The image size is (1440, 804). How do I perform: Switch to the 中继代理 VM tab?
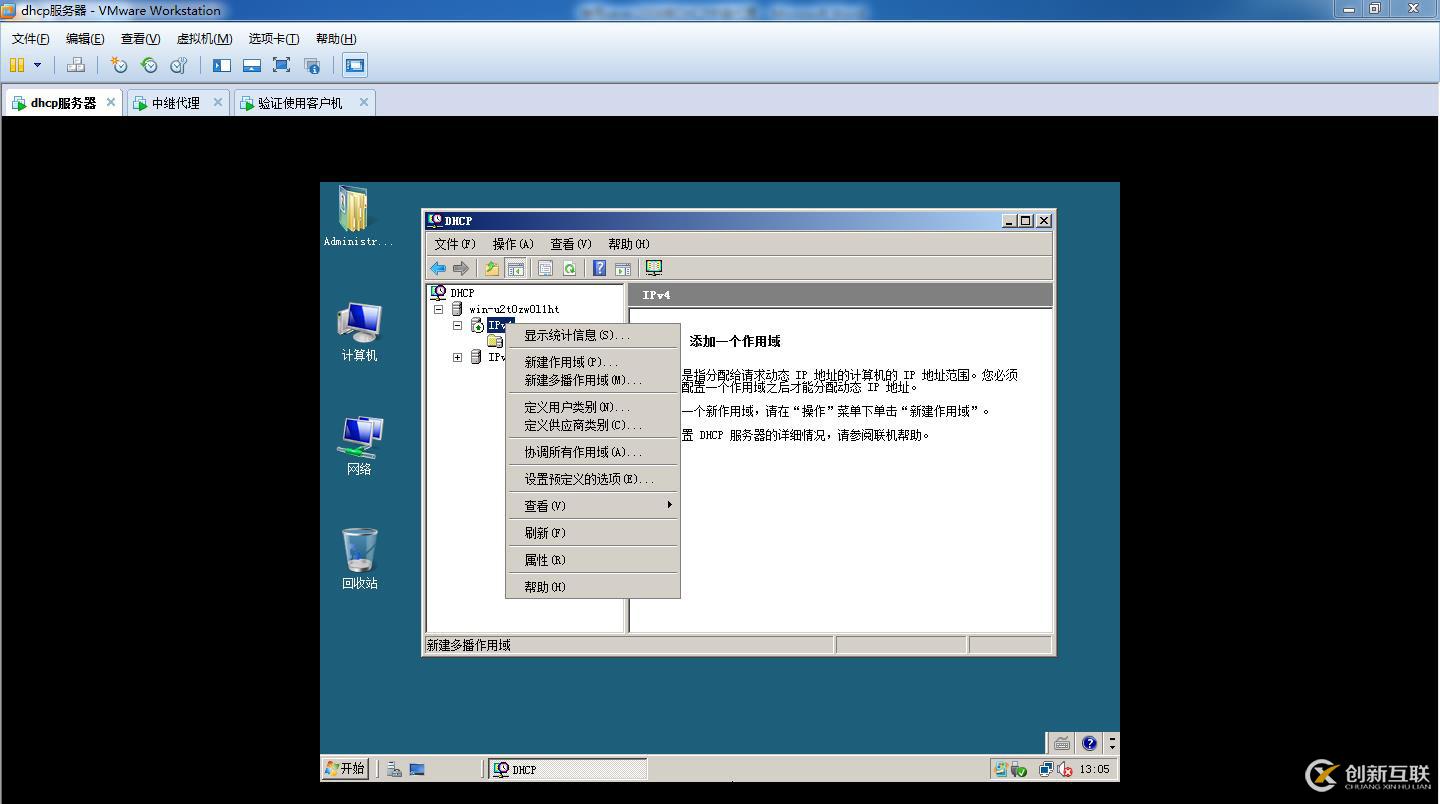[x=176, y=103]
